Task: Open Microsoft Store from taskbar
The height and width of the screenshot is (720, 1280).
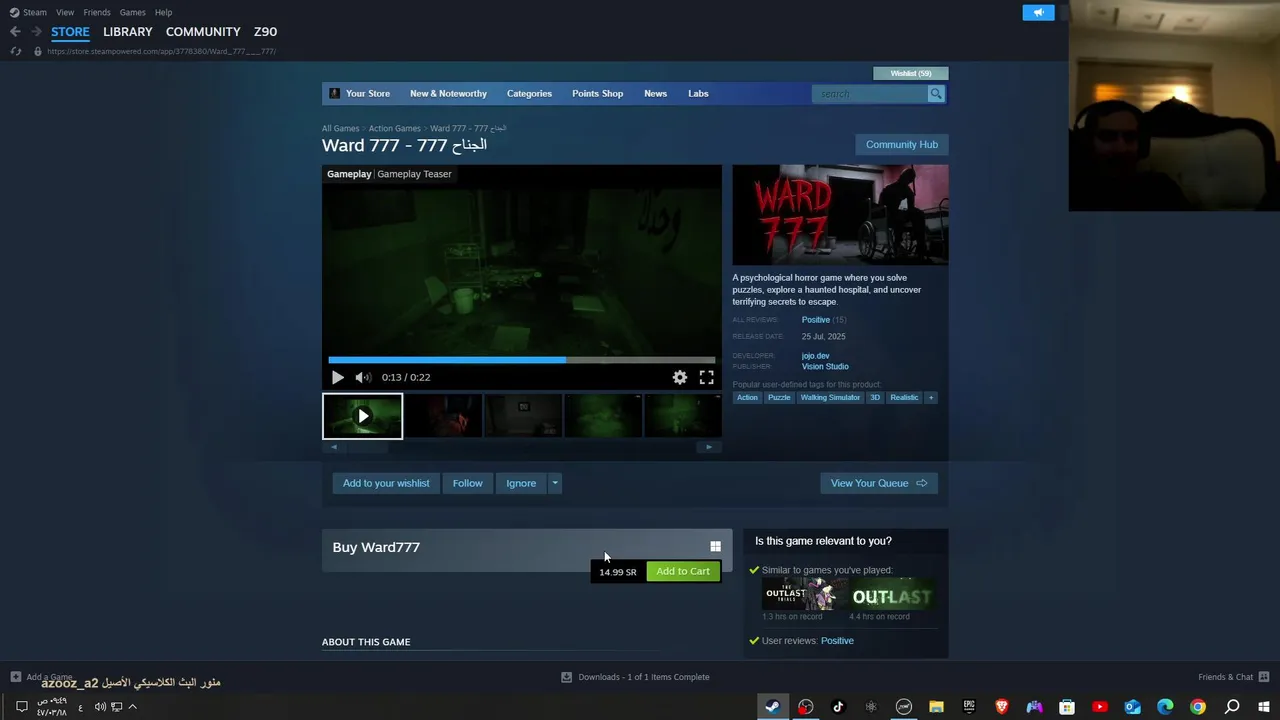Action: (1067, 707)
